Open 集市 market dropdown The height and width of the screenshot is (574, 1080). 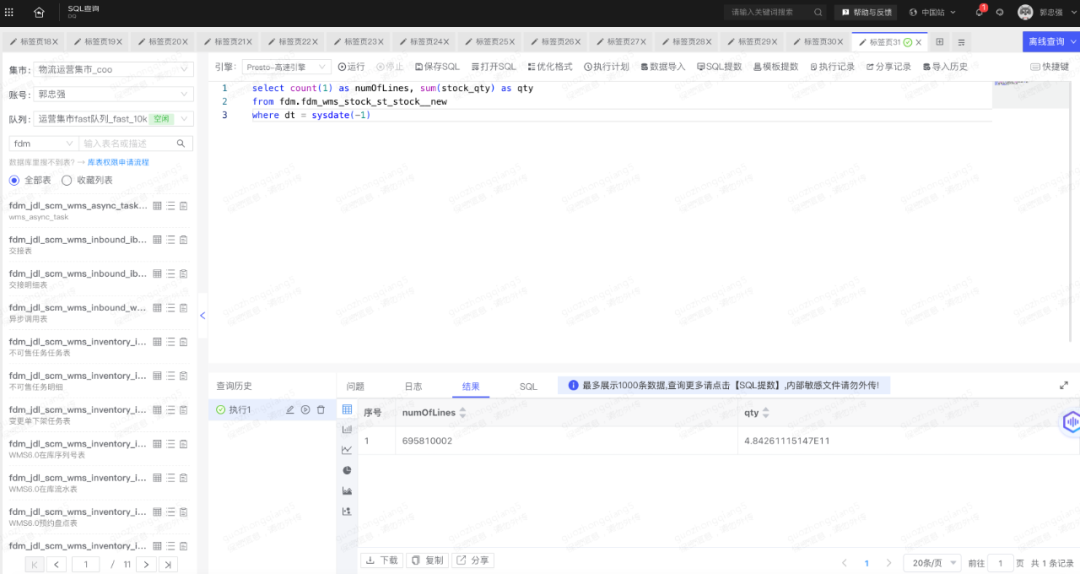114,70
